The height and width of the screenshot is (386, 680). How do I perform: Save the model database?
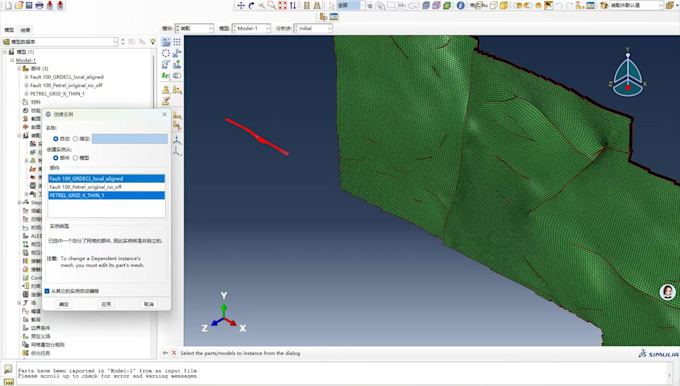point(29,6)
